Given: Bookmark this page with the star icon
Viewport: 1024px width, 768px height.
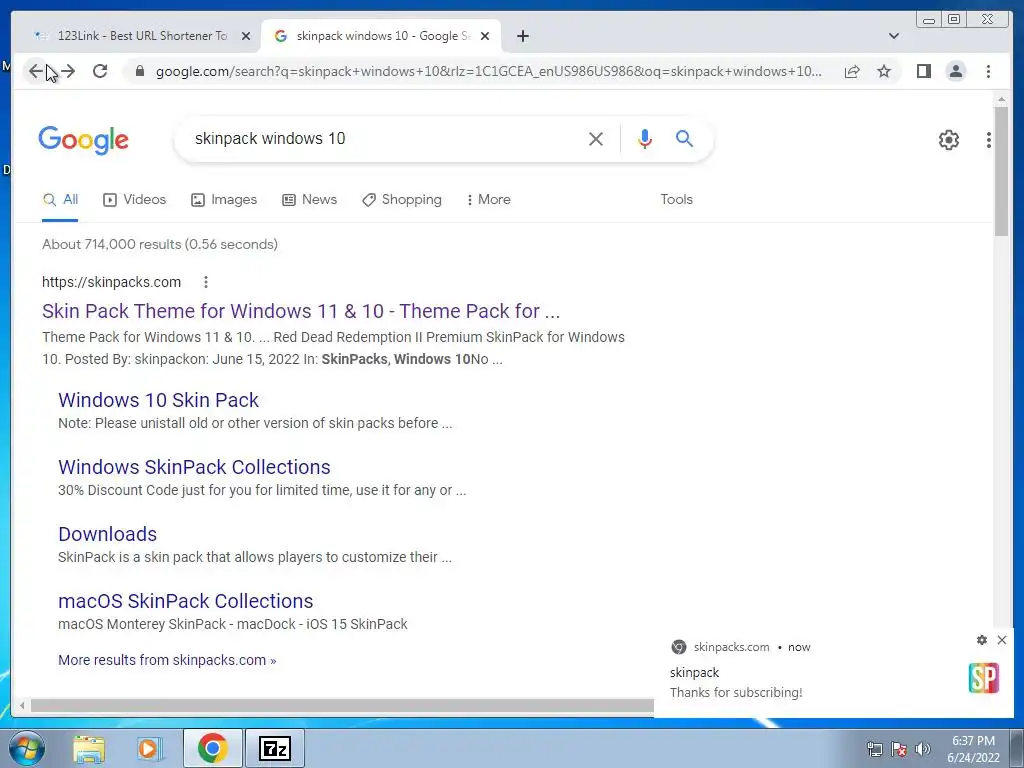Looking at the screenshot, I should click(x=884, y=71).
